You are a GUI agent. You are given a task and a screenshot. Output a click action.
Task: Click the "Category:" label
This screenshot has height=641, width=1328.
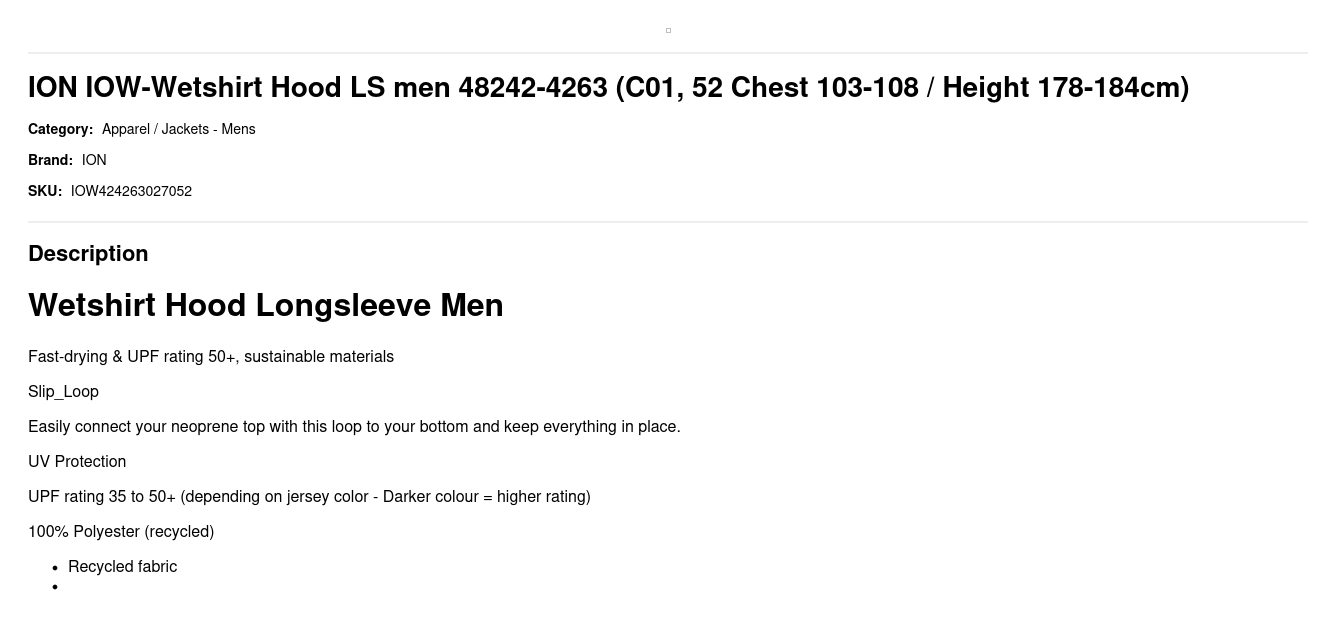point(60,129)
